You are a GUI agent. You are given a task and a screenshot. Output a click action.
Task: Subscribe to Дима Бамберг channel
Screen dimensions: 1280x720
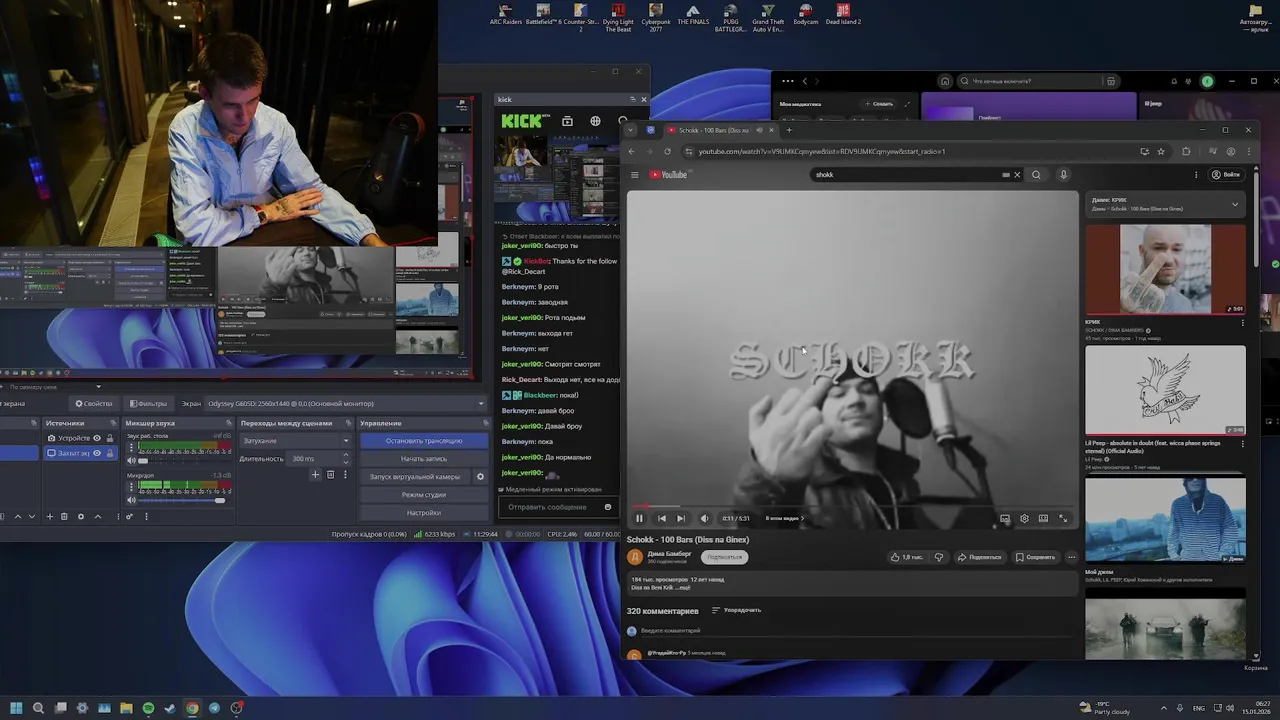(x=724, y=557)
